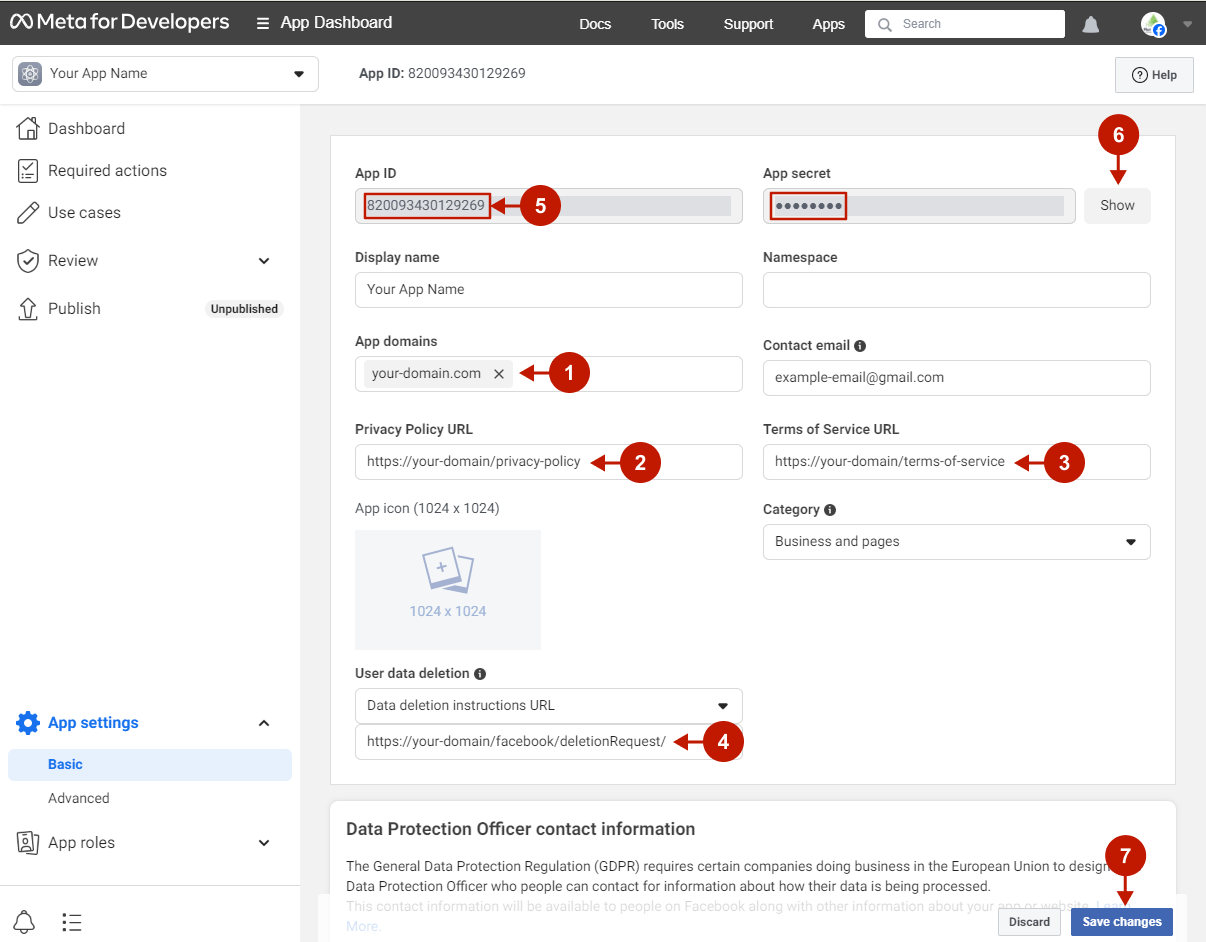This screenshot has width=1206, height=942.
Task: Click the list icon at sidebar bottom
Action: coord(71,922)
